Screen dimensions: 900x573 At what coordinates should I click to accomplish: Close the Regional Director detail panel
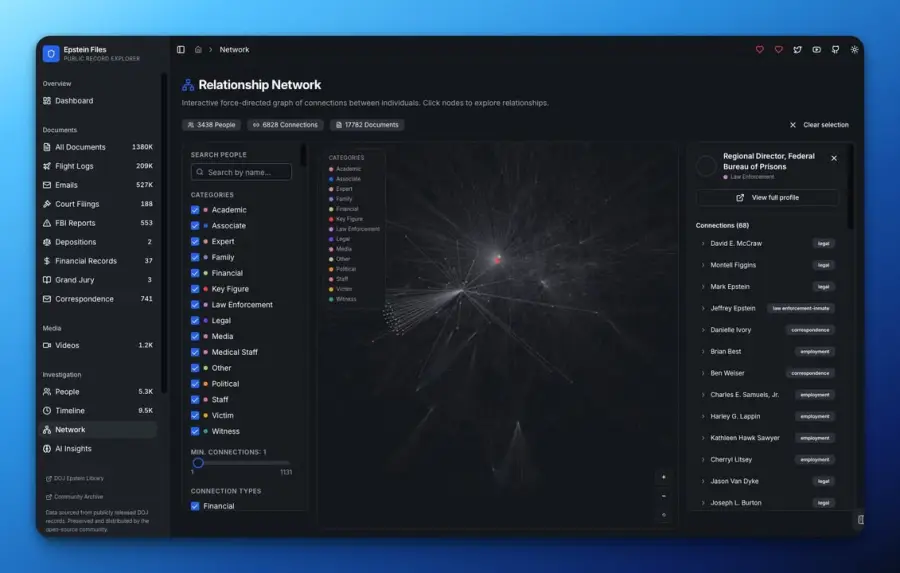pyautogui.click(x=834, y=158)
